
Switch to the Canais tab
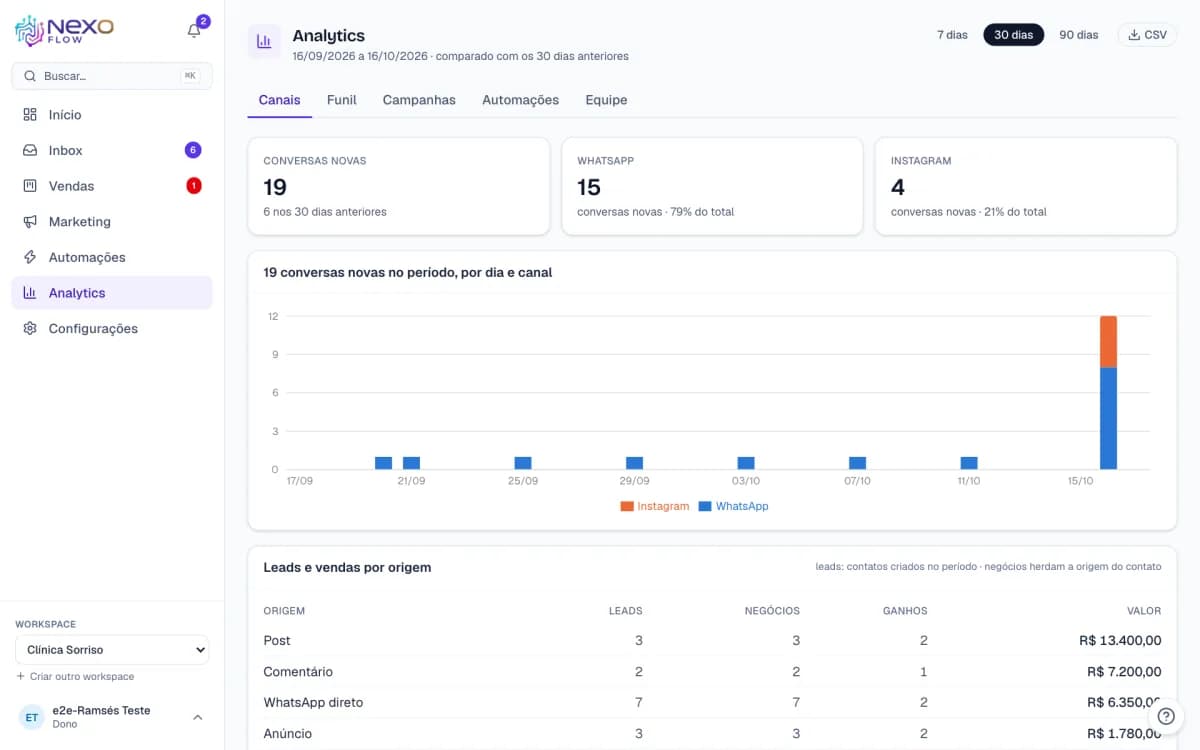coord(279,100)
